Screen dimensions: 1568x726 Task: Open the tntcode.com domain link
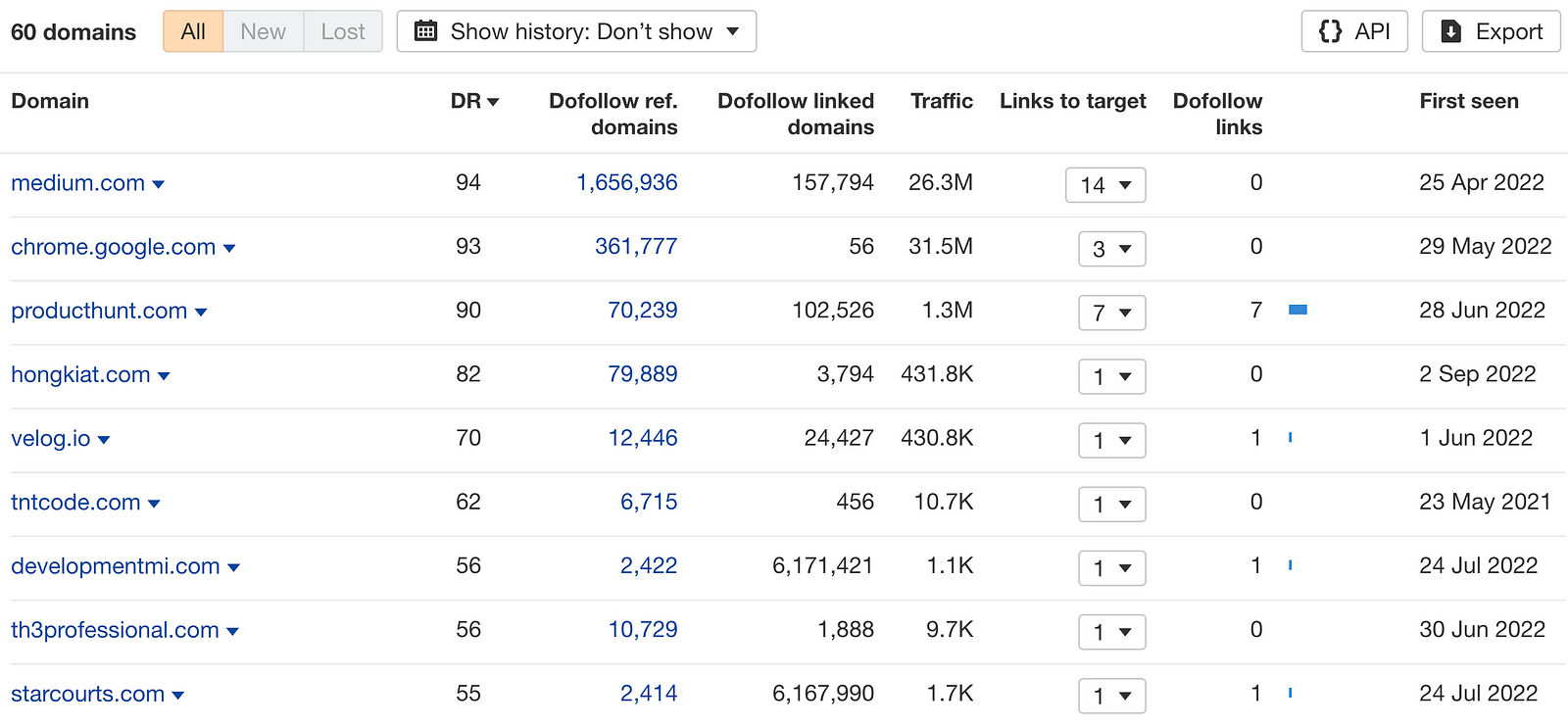(75, 502)
